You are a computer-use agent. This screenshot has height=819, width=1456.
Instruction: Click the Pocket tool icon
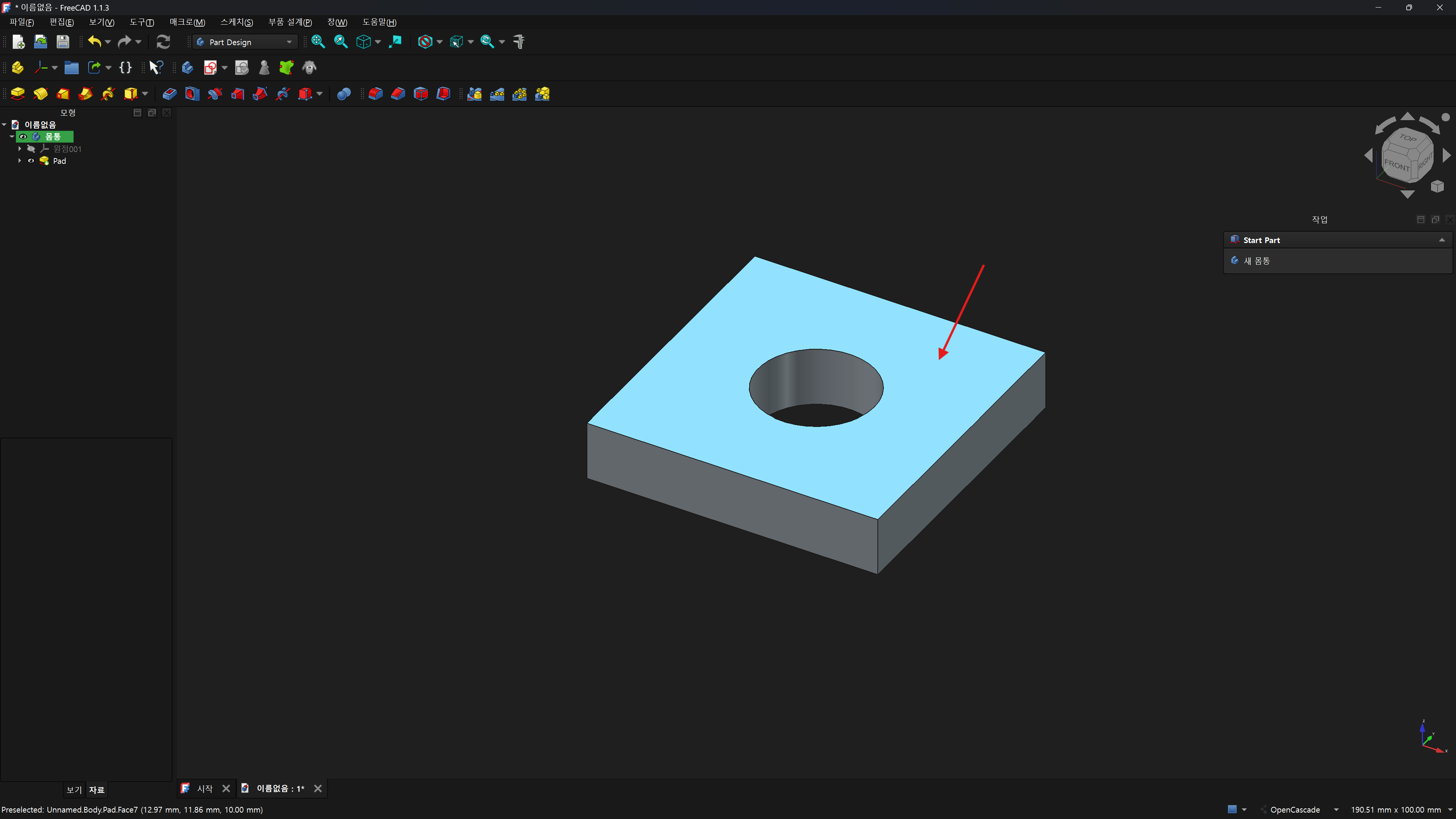pos(169,94)
